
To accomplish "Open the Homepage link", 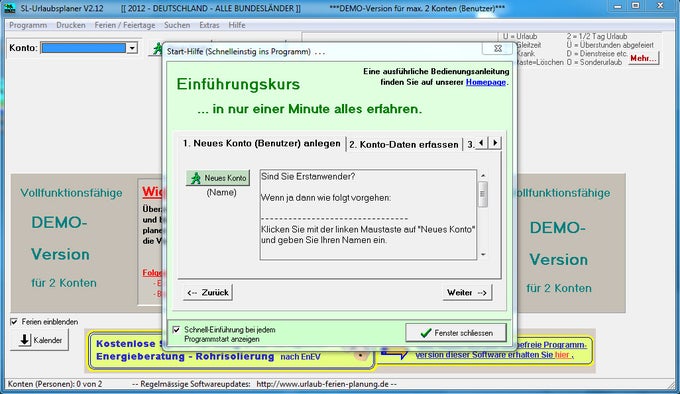I will point(486,82).
